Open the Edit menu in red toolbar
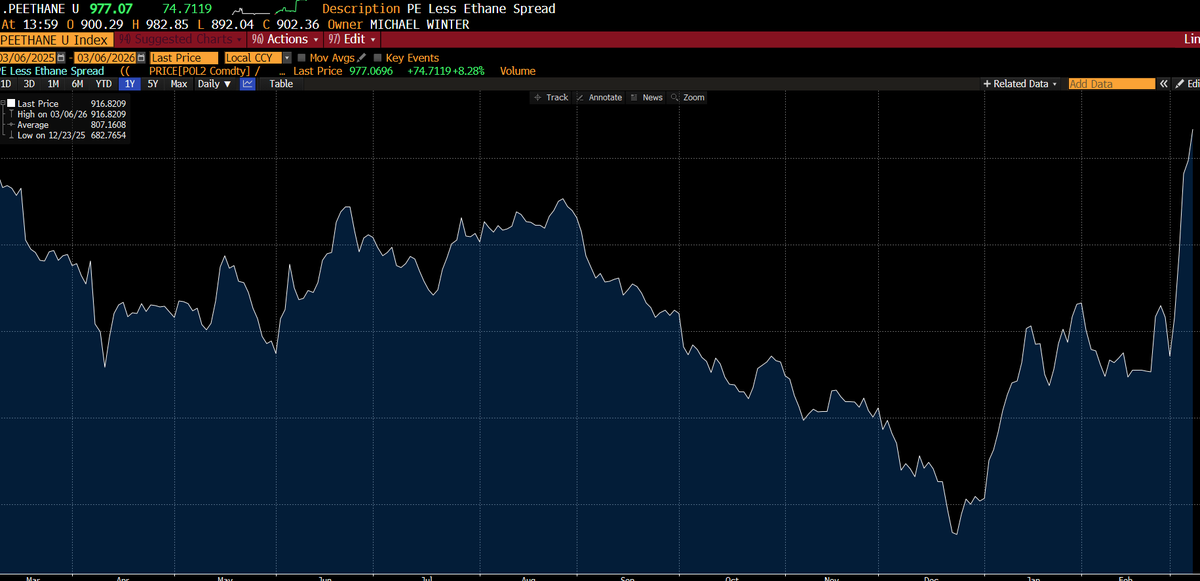 (351, 39)
